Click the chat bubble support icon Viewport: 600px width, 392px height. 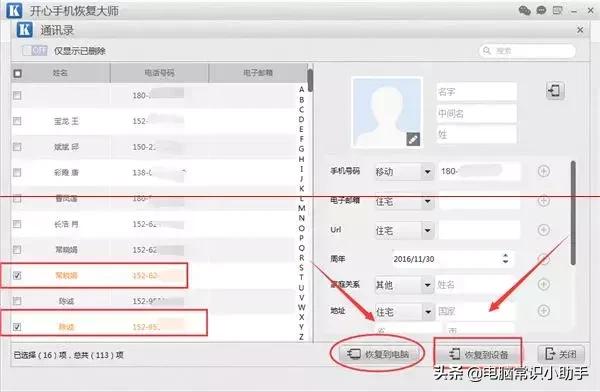541,10
